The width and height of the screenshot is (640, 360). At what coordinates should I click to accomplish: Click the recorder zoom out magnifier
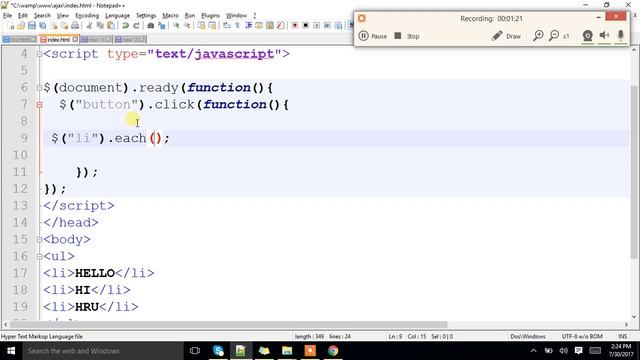coord(554,36)
